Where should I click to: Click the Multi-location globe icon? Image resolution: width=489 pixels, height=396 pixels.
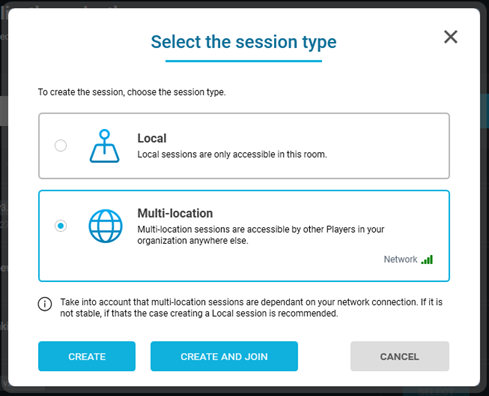click(105, 226)
